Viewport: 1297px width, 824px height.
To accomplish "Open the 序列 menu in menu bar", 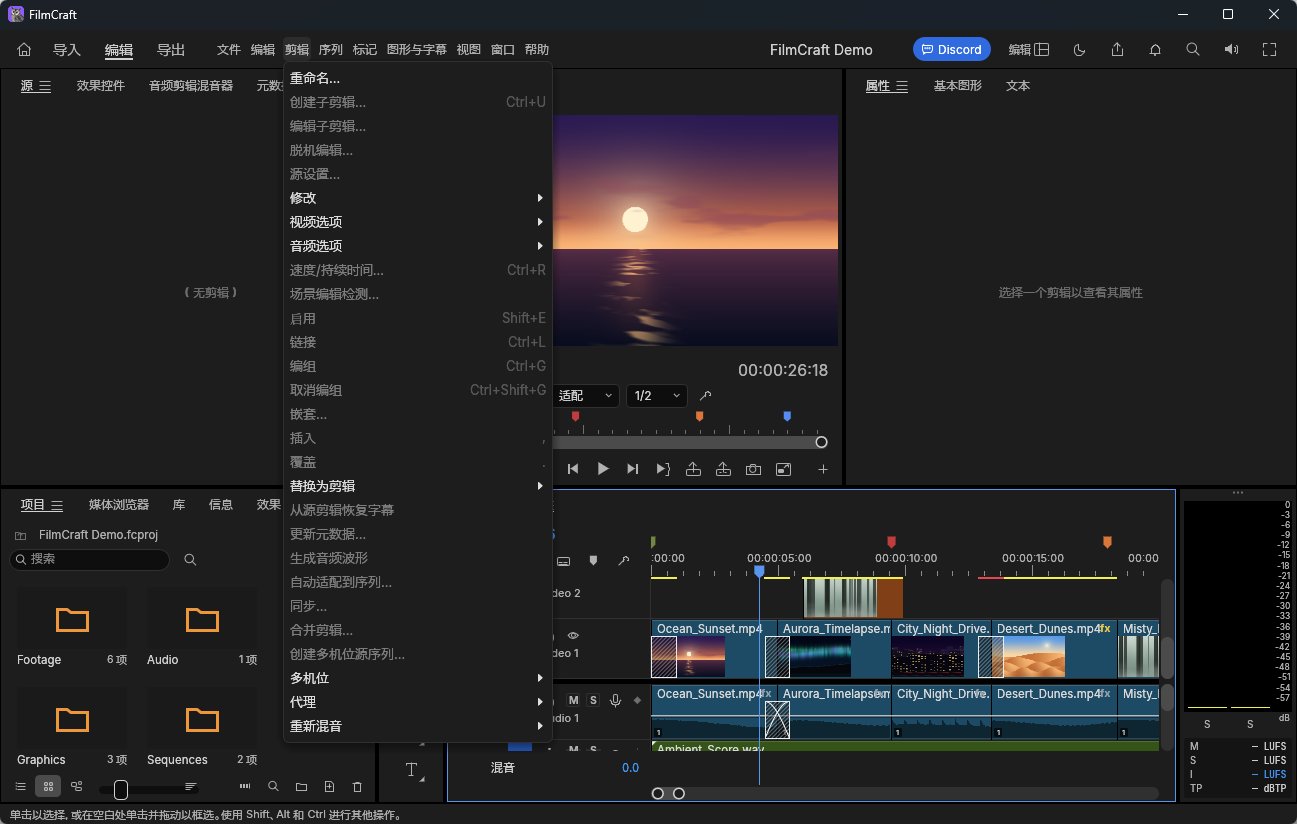I will coord(331,50).
